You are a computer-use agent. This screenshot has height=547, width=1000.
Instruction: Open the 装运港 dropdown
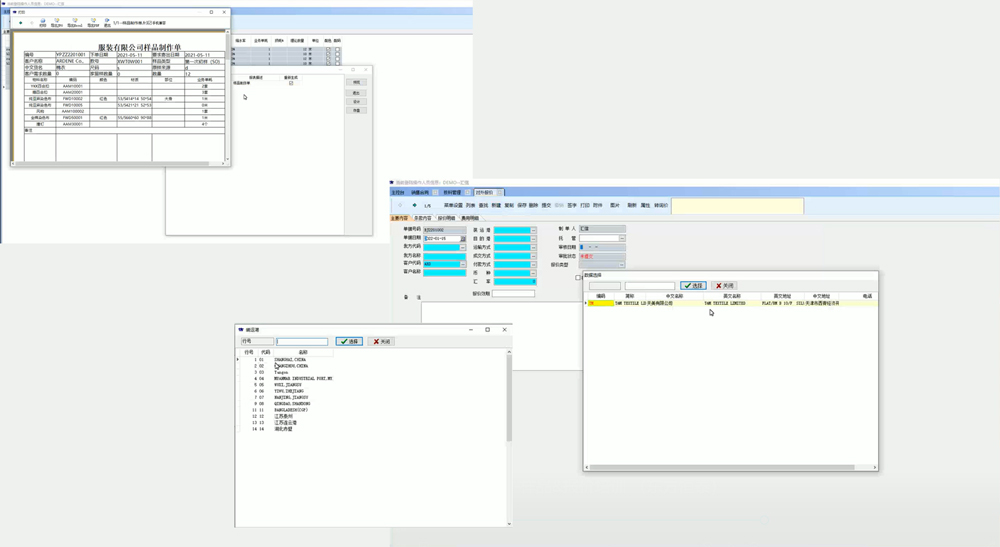point(533,230)
